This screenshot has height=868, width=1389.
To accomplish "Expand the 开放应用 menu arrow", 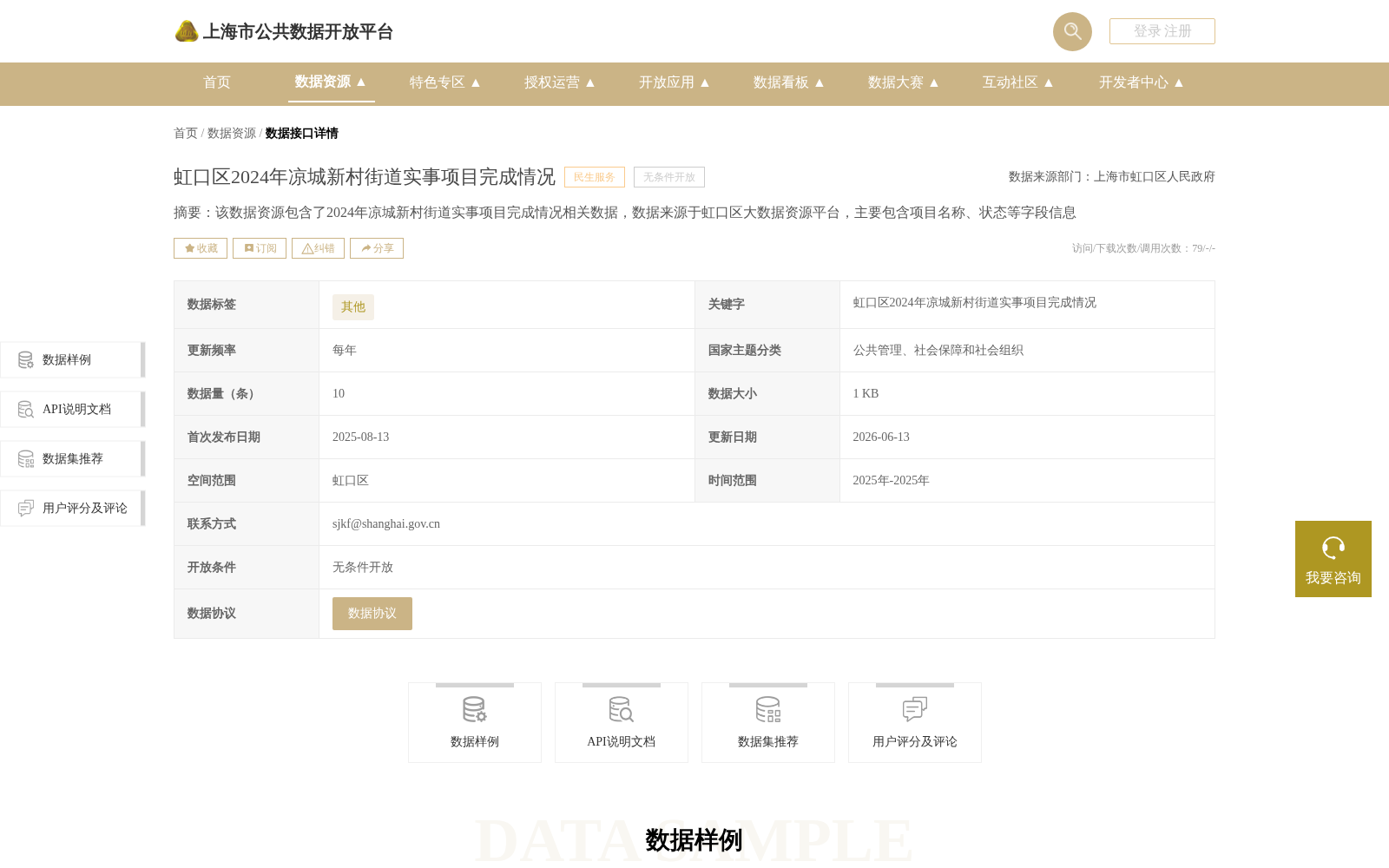I will coord(705,82).
